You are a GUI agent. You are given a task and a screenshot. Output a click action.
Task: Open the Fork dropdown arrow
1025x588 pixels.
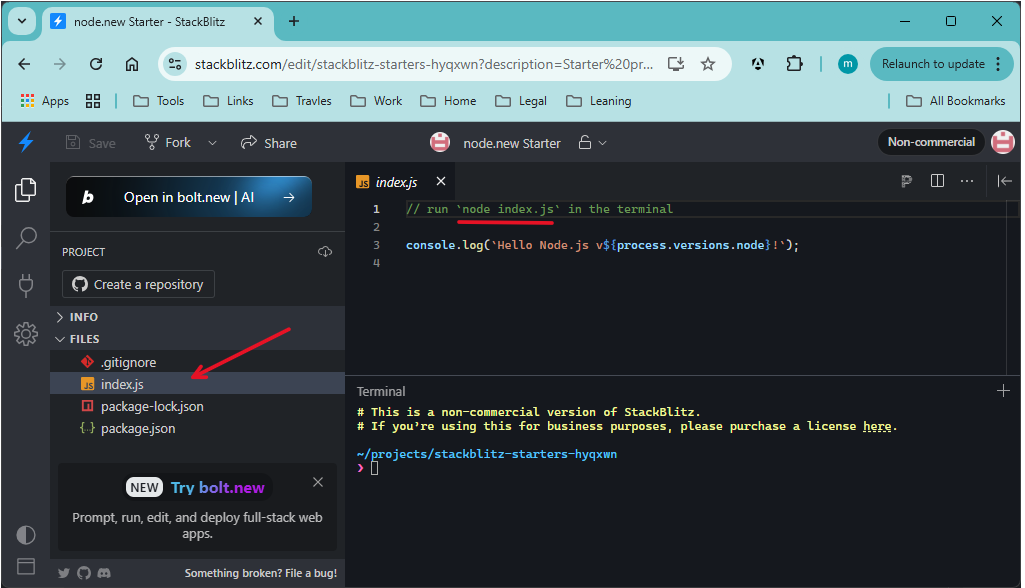[212, 143]
